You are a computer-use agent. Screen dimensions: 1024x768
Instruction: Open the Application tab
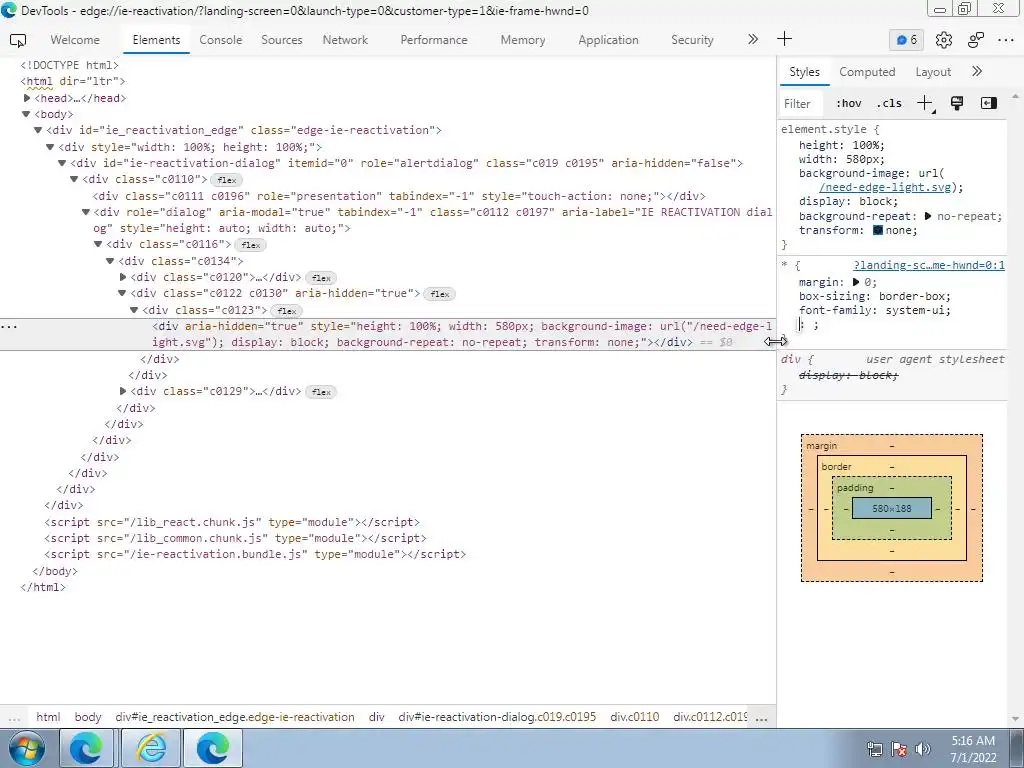click(x=608, y=40)
